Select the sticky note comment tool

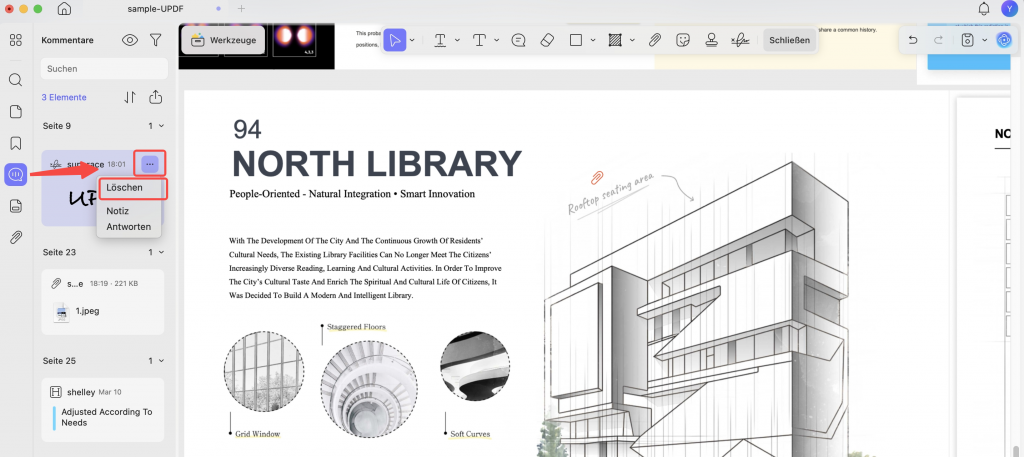tap(519, 40)
